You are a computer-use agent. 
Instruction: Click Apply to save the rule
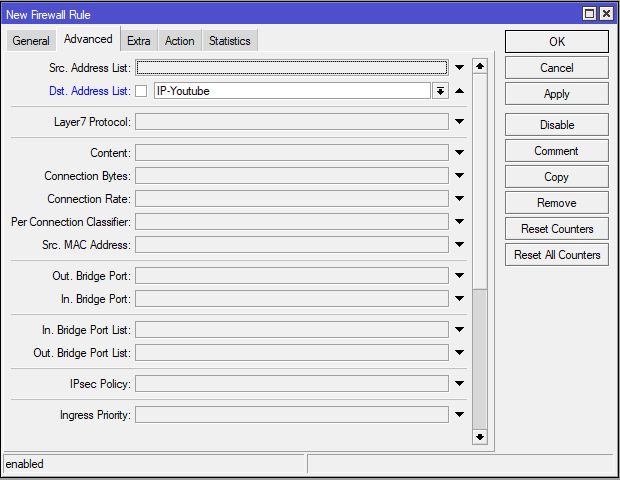[556, 94]
